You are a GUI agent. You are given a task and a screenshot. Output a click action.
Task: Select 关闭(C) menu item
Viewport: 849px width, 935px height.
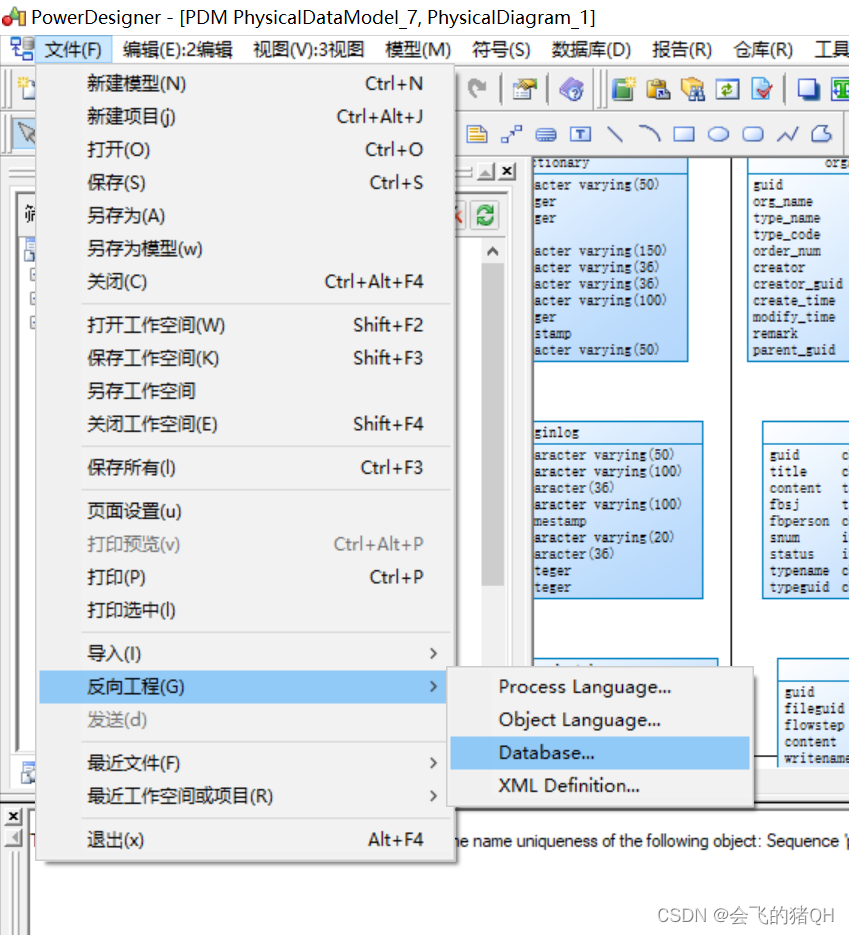[243, 281]
